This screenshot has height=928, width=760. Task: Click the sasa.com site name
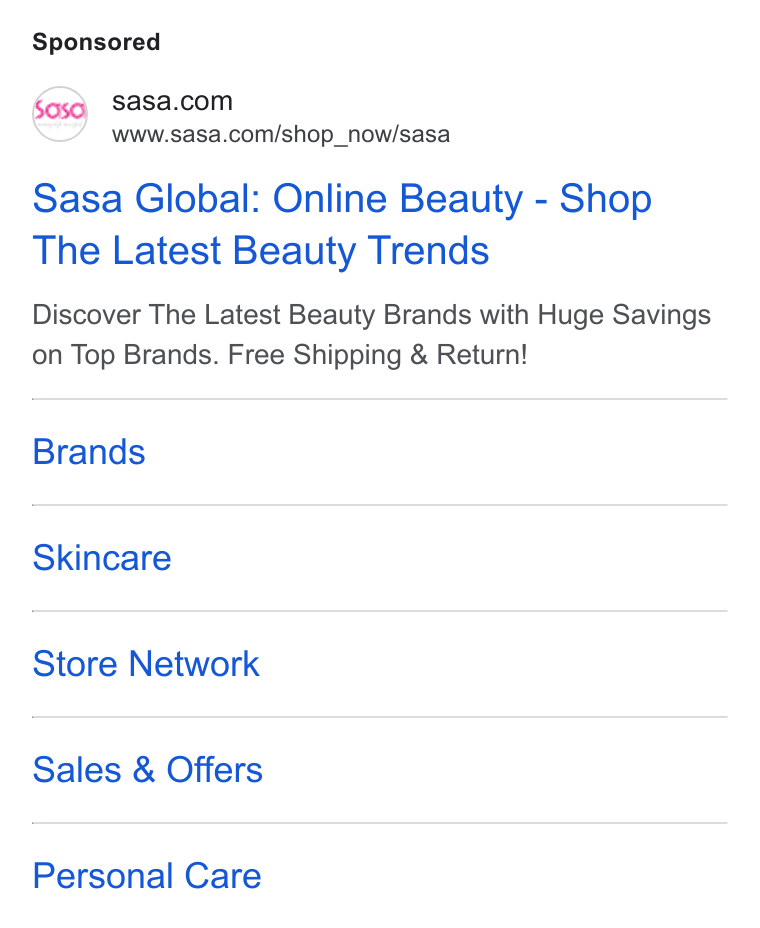coord(172,101)
